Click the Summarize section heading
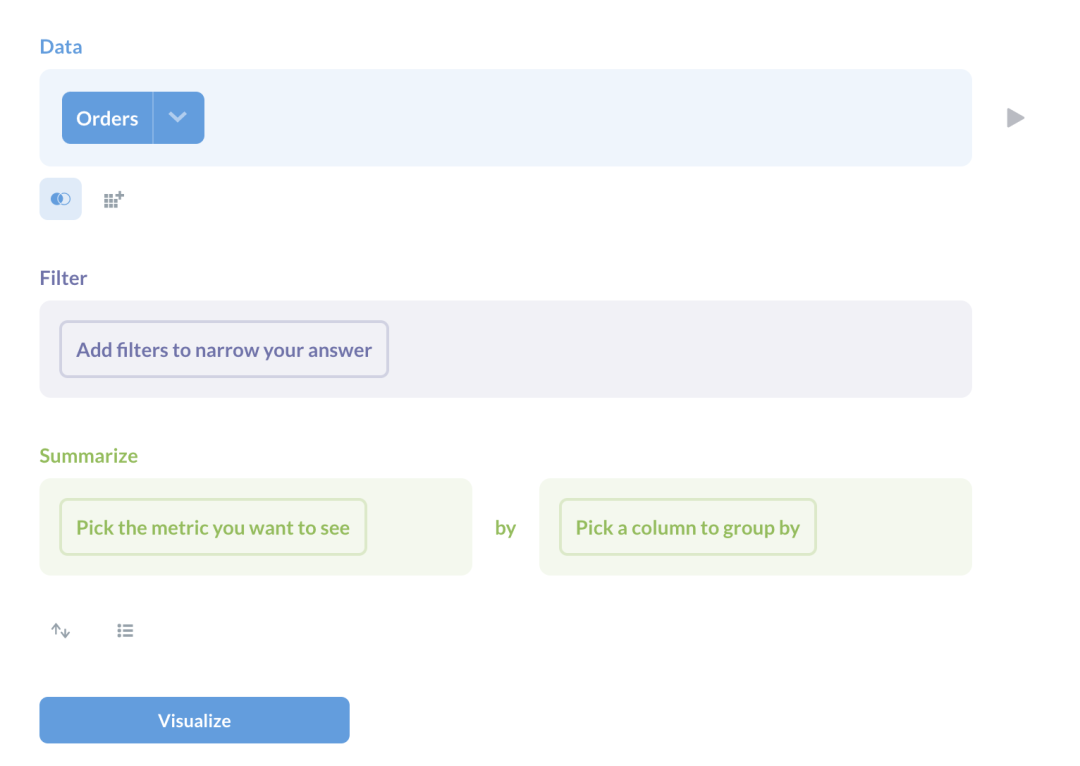The height and width of the screenshot is (766, 1080). pyautogui.click(x=88, y=456)
